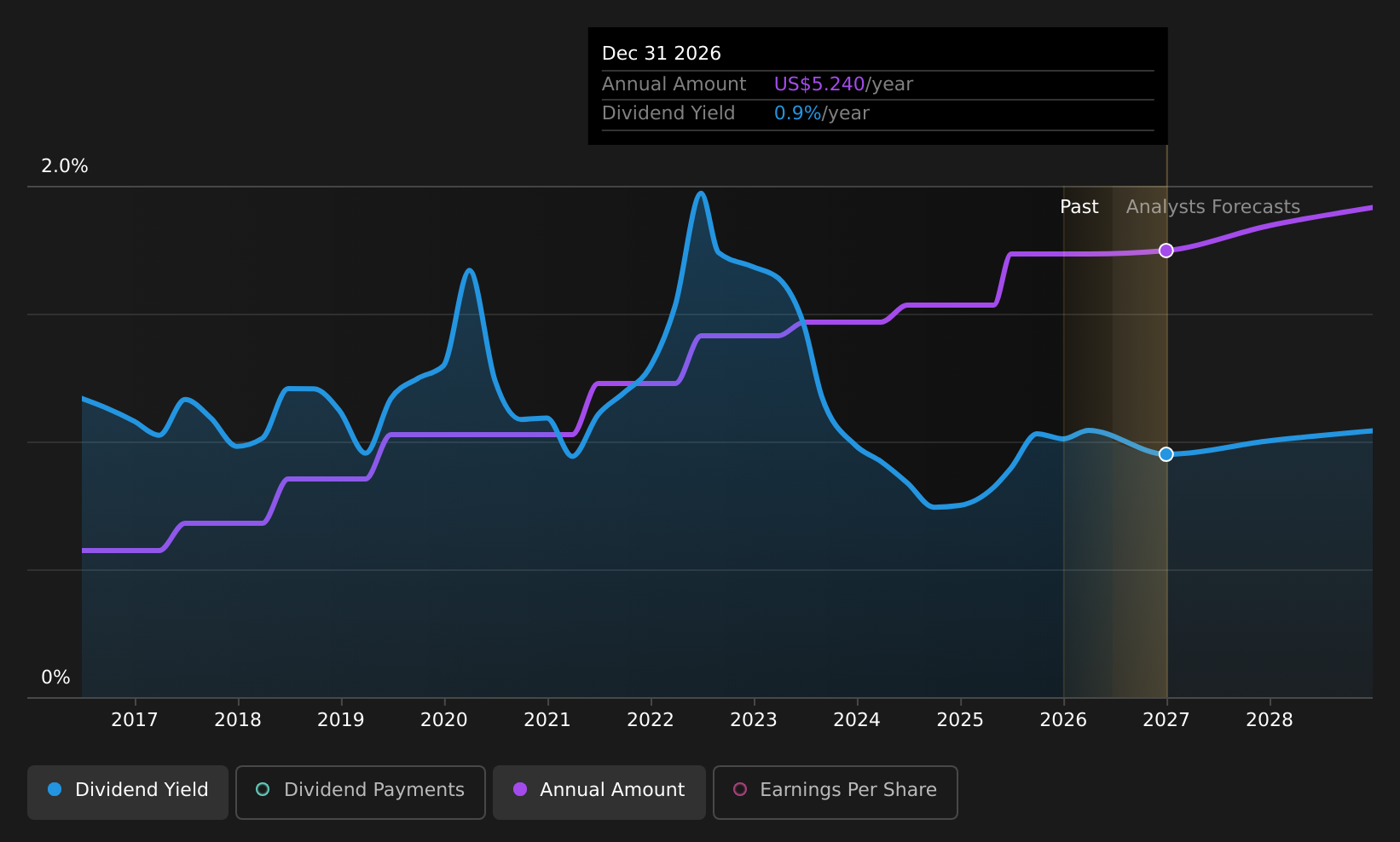Select the purple Annual Amount marker at 2027
This screenshot has width=1400, height=842.
[x=1166, y=251]
